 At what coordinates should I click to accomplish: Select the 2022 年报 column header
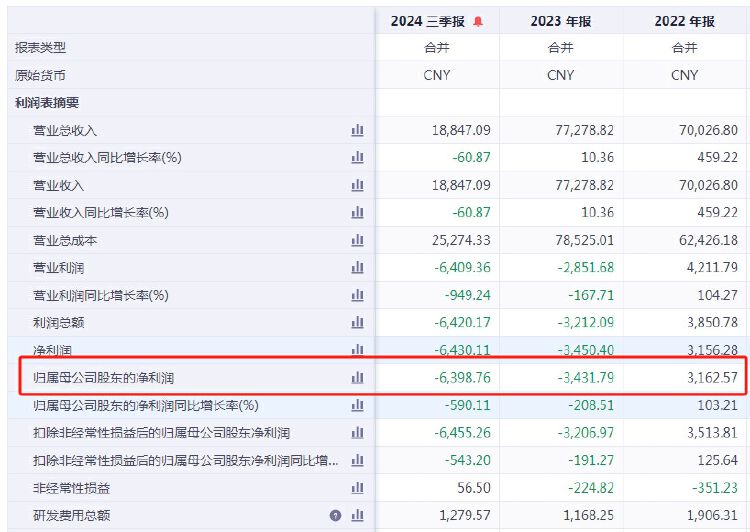click(684, 22)
